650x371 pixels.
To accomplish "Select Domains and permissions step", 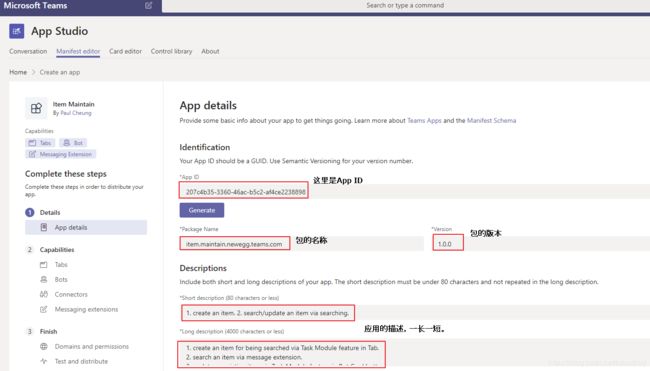I will tap(92, 346).
